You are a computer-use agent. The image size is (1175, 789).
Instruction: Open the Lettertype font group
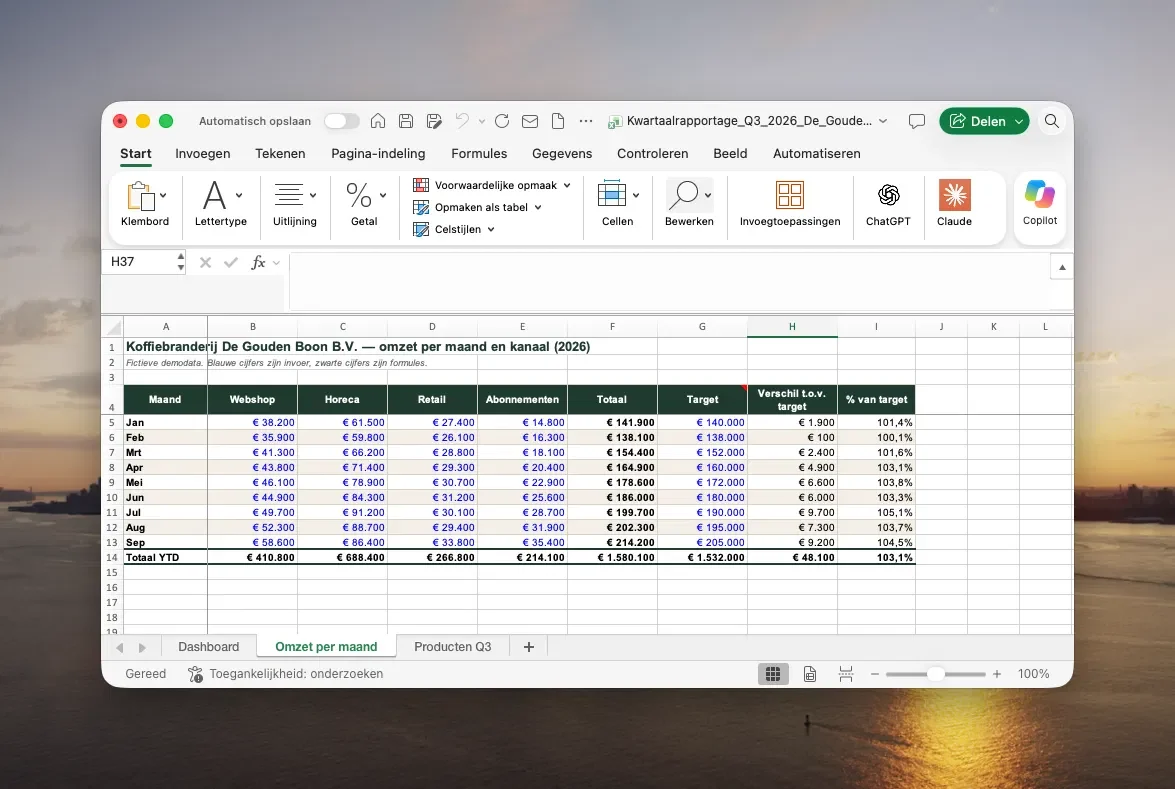(x=220, y=204)
